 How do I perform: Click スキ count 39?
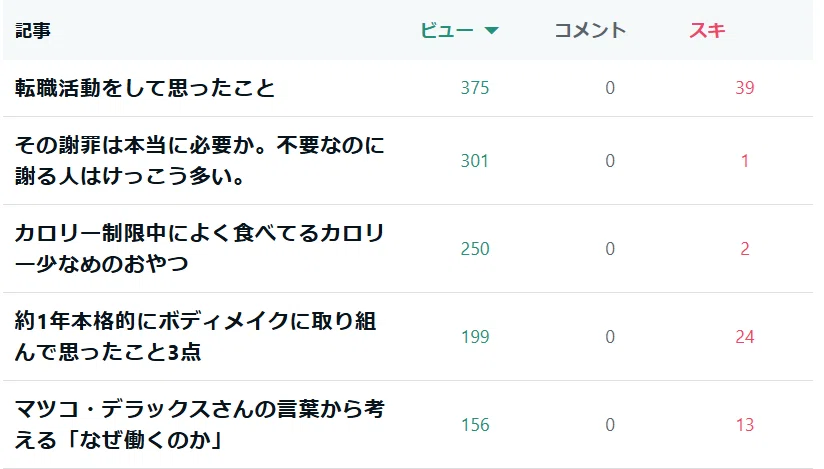point(745,88)
